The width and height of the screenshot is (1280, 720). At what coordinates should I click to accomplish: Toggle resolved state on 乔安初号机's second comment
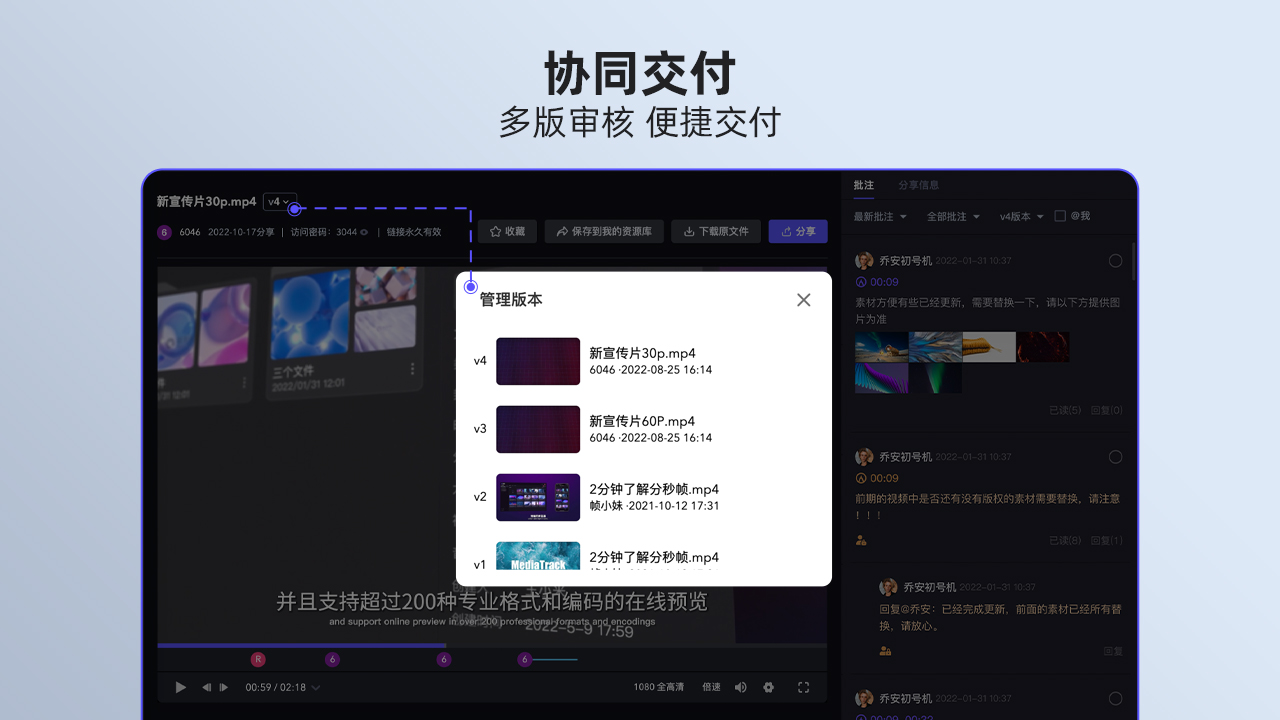pyautogui.click(x=1115, y=456)
